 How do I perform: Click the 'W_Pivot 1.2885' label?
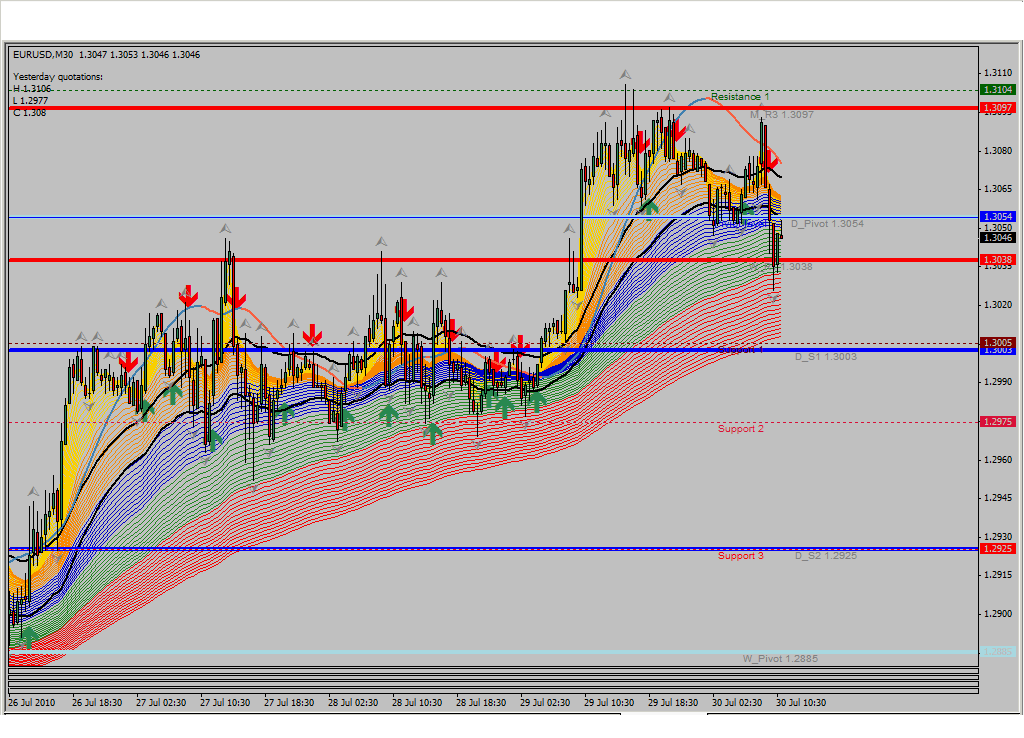point(780,658)
